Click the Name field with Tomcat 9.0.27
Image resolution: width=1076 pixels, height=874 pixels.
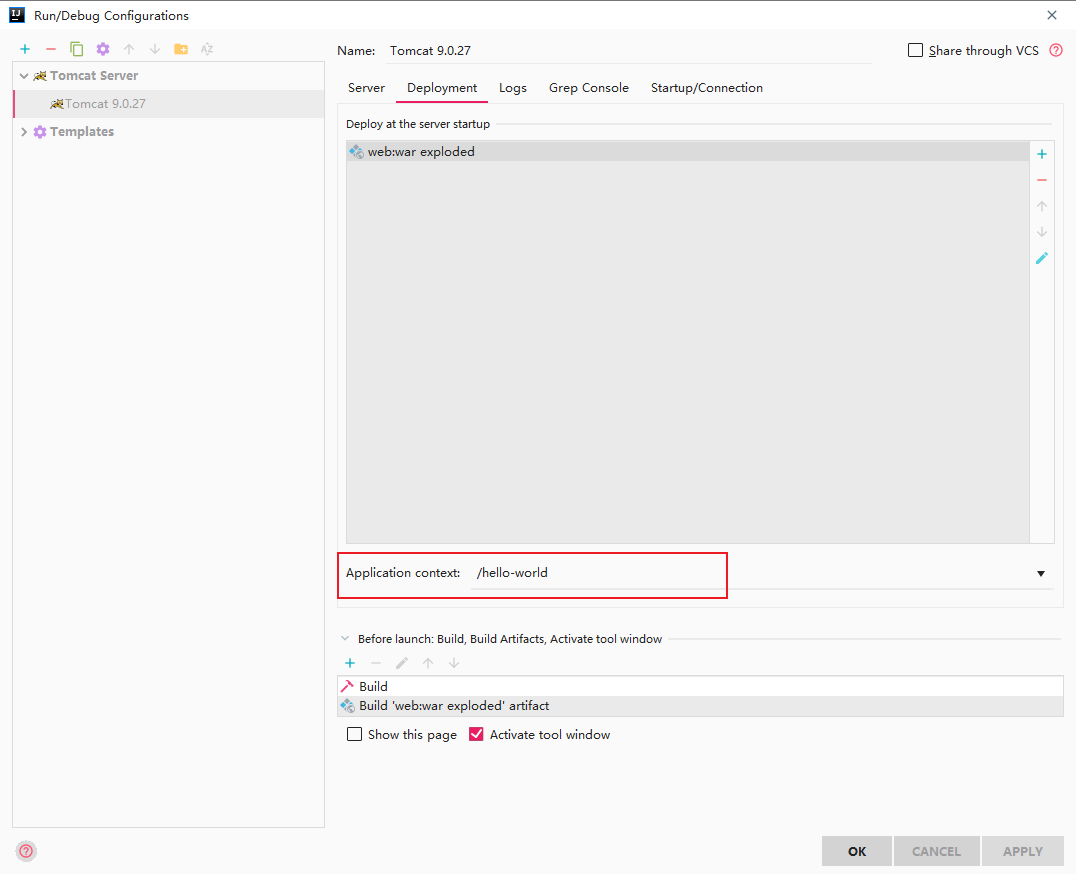click(629, 51)
